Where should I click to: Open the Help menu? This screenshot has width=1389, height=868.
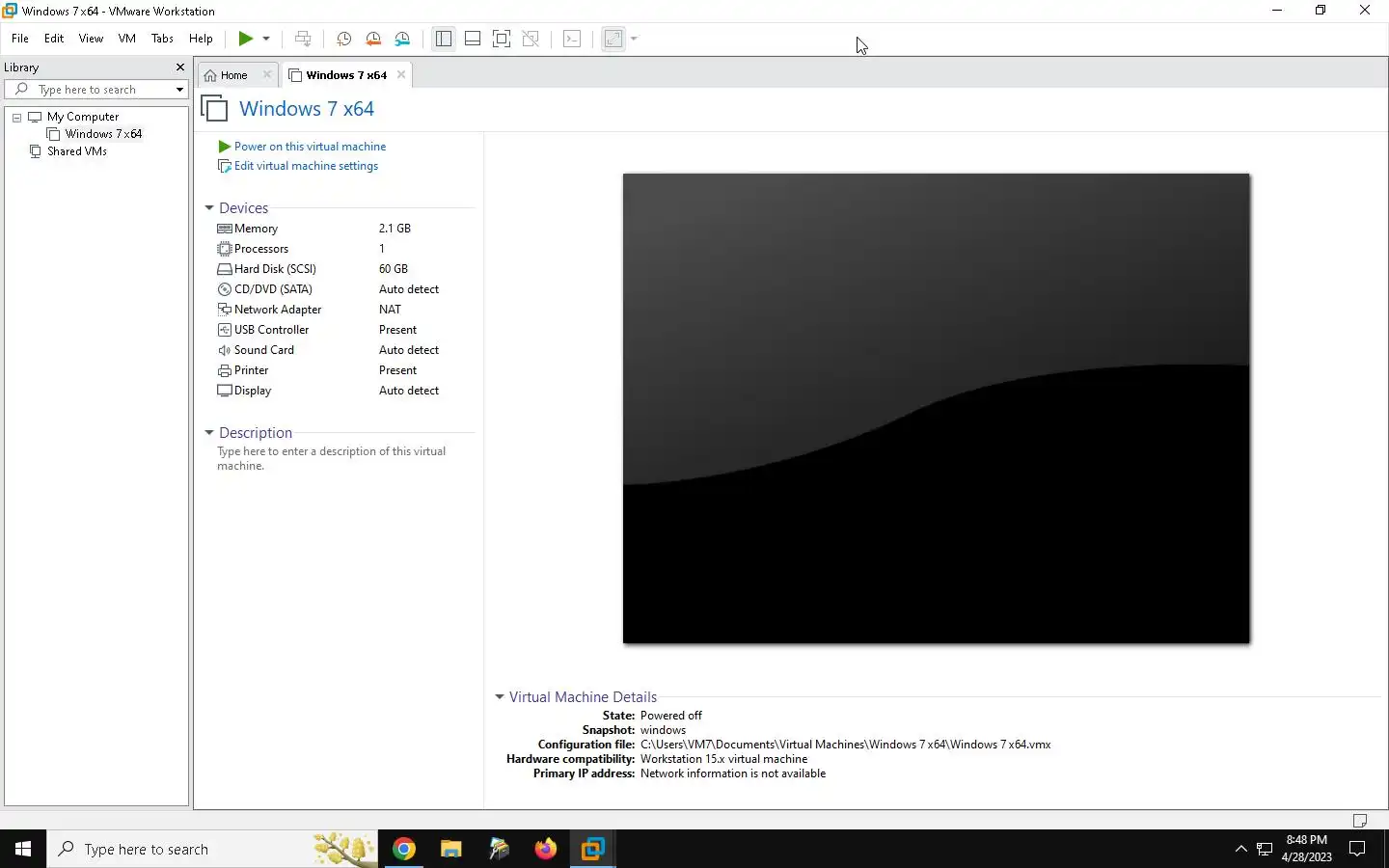pyautogui.click(x=201, y=39)
